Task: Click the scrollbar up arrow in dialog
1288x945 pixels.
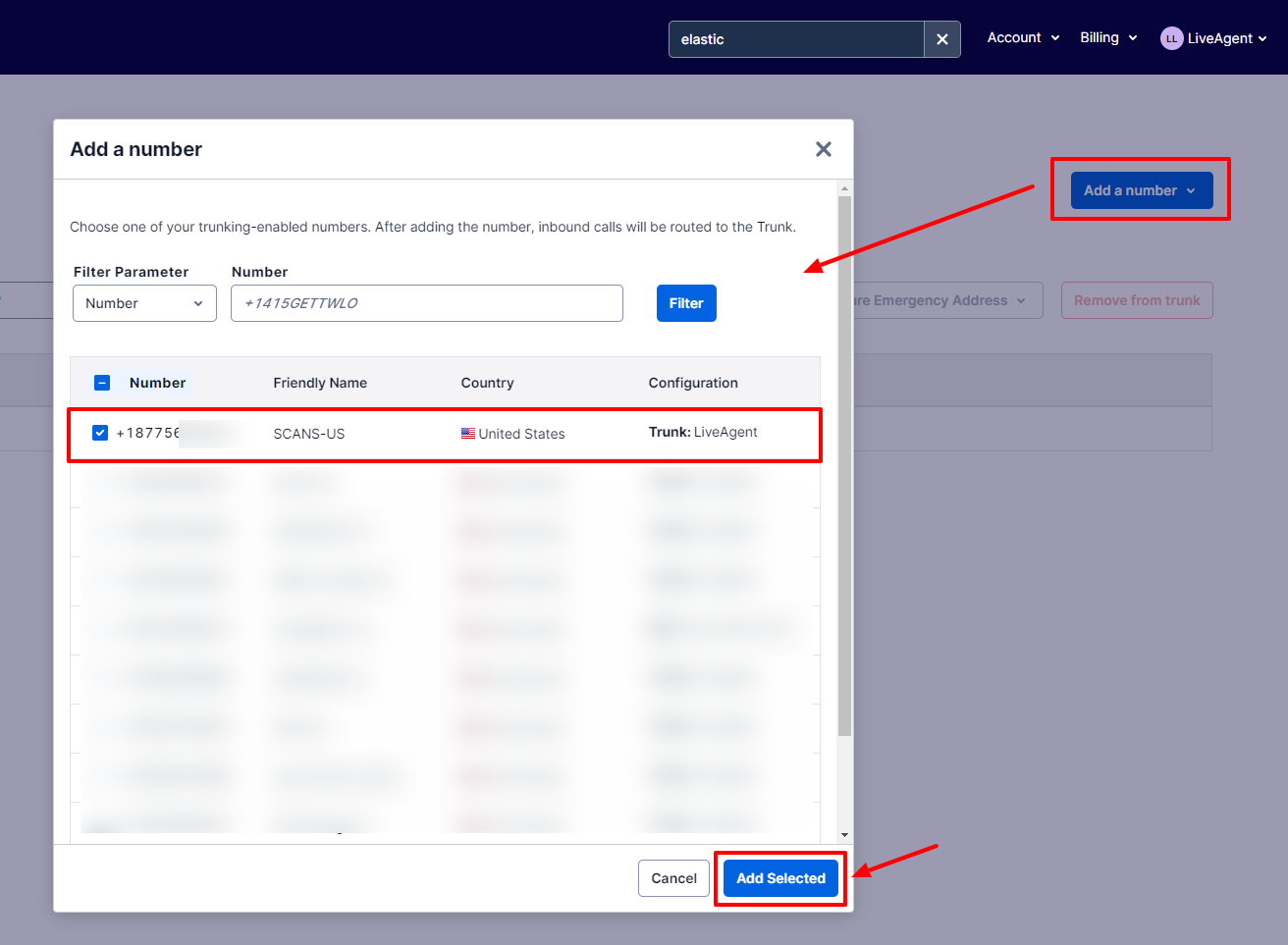Action: tap(844, 188)
